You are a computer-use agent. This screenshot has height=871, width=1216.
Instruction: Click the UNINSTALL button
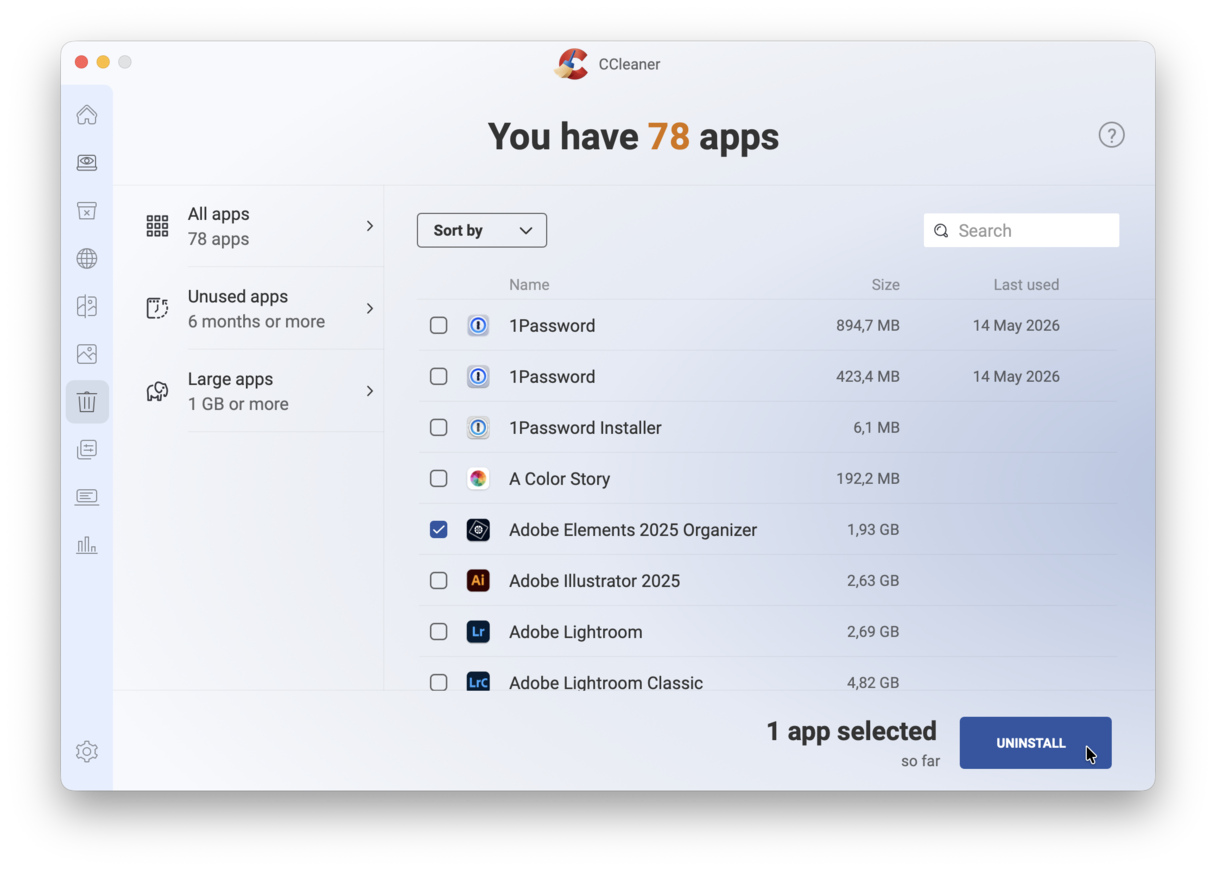(1035, 743)
